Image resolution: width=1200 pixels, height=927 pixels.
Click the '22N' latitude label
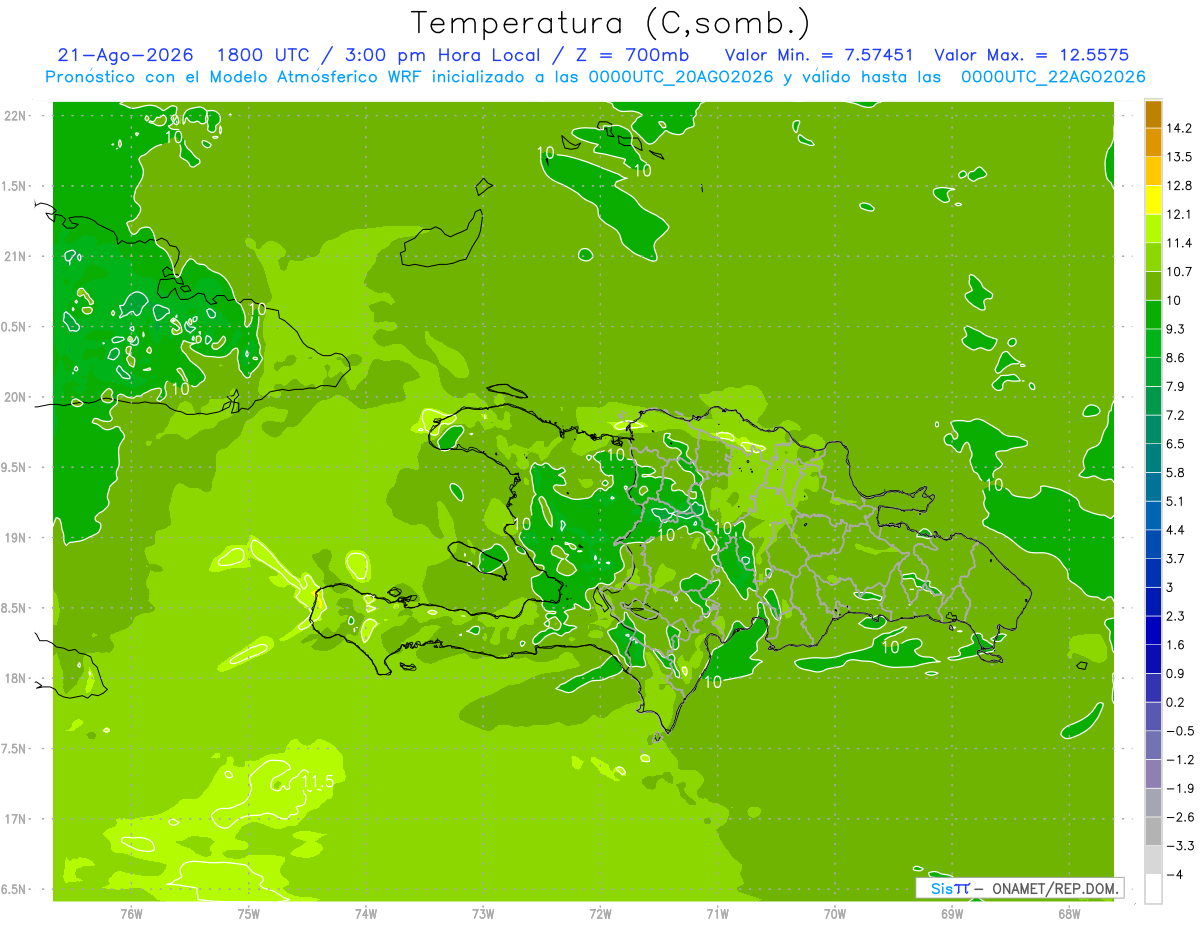(16, 116)
